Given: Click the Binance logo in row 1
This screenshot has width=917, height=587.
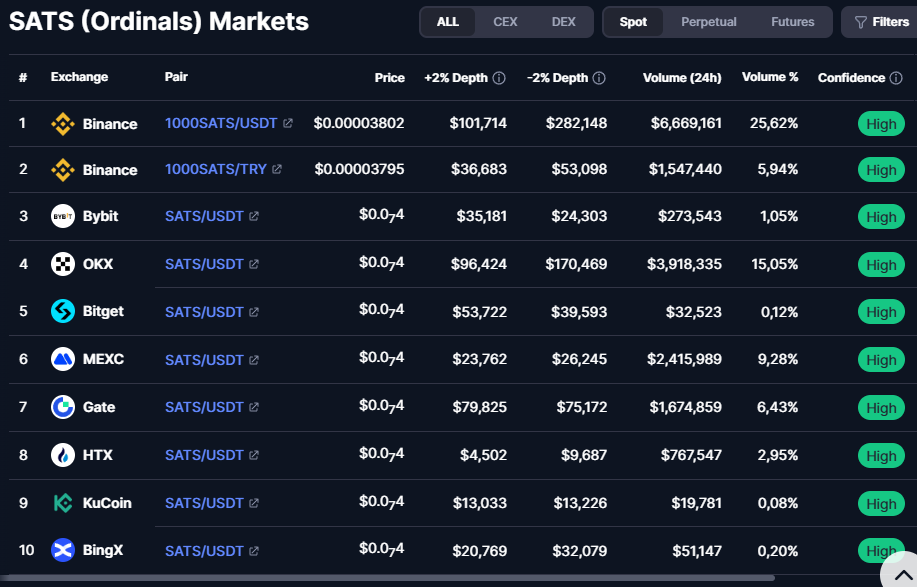Looking at the screenshot, I should 63,124.
